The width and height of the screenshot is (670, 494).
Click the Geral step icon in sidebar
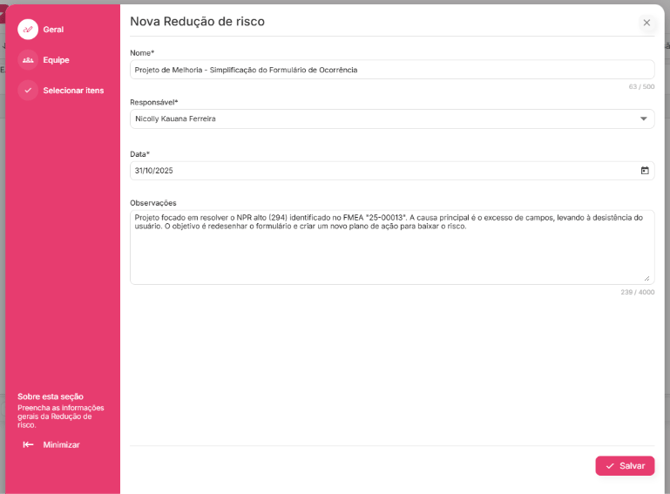pyautogui.click(x=28, y=29)
